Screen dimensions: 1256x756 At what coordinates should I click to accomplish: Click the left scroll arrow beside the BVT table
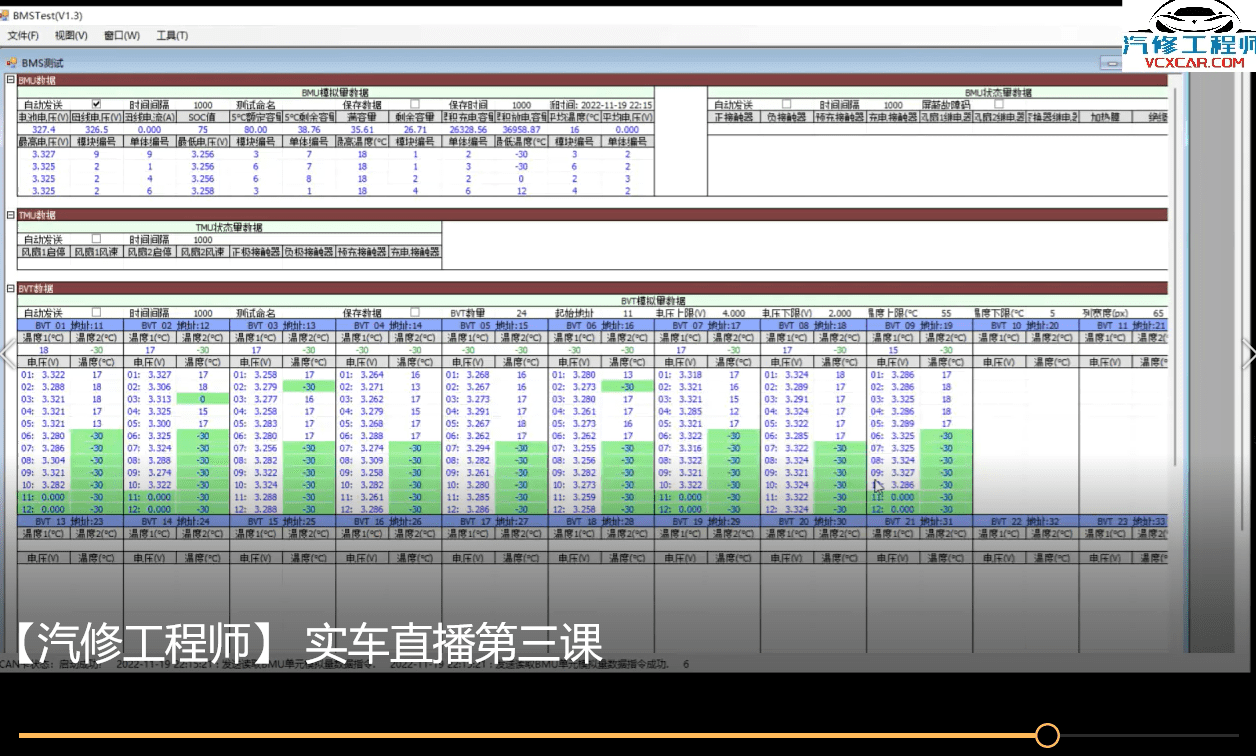(6, 352)
